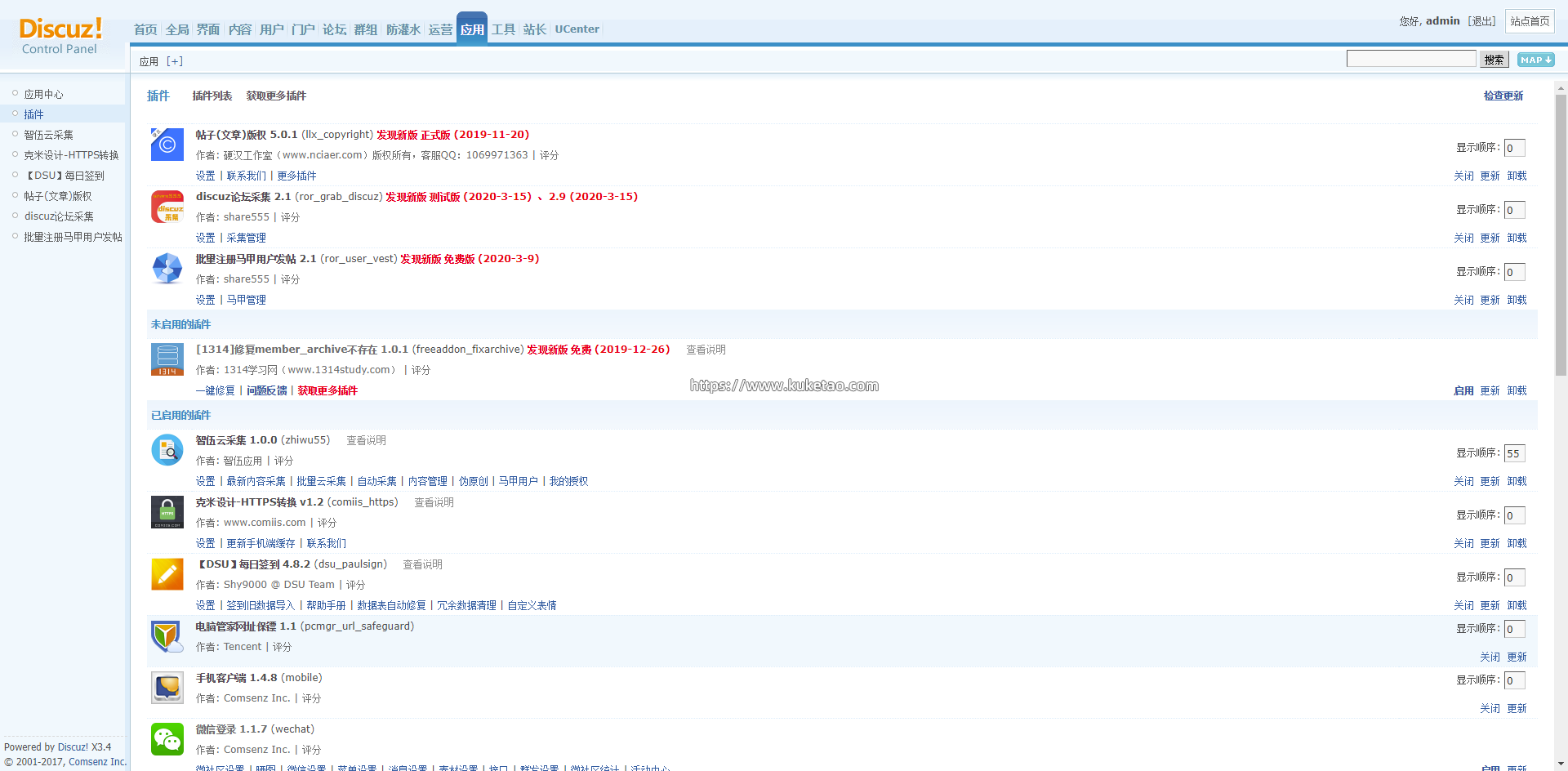The image size is (1568, 771).
Task: Open the 防灌水 top menu
Action: [403, 29]
